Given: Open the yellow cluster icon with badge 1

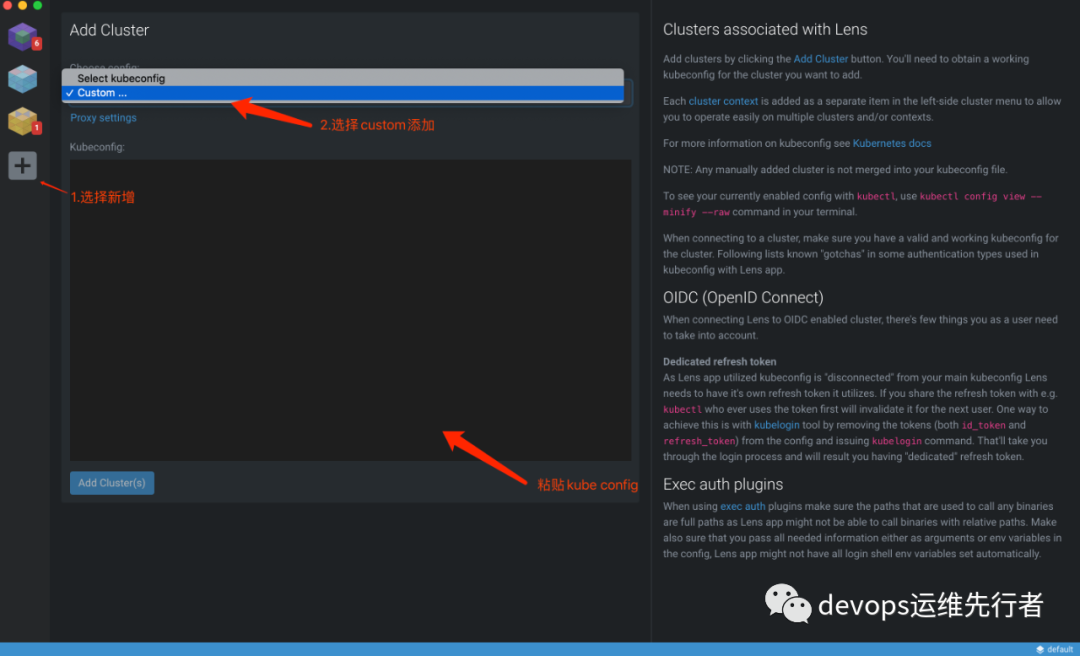Looking at the screenshot, I should [23, 121].
